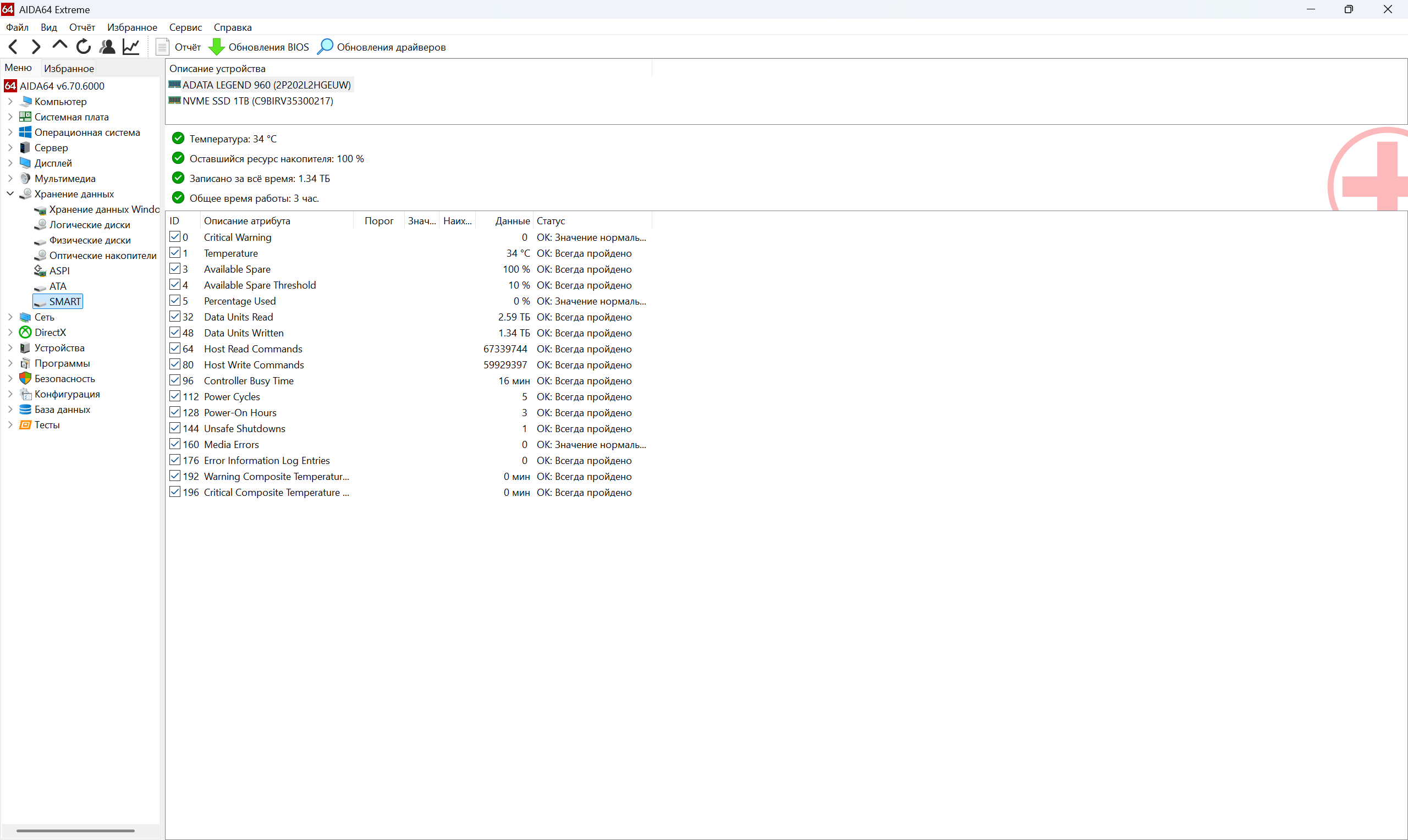Uncheck the Critical Warning attribute checkbox
This screenshot has width=1408, height=840.
175,236
